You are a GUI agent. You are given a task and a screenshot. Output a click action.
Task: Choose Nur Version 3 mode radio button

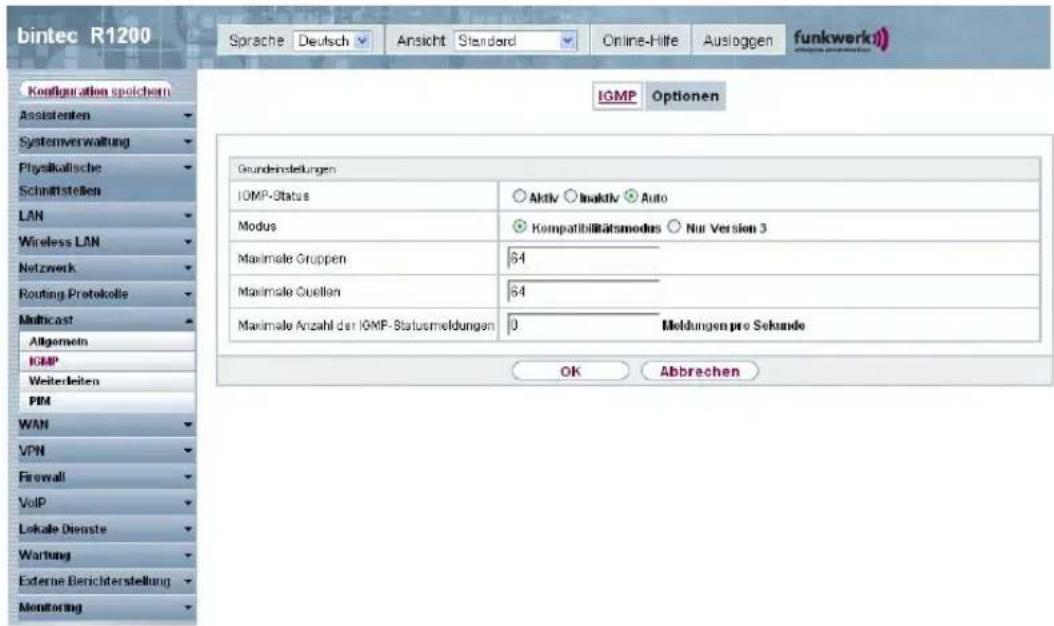click(674, 227)
